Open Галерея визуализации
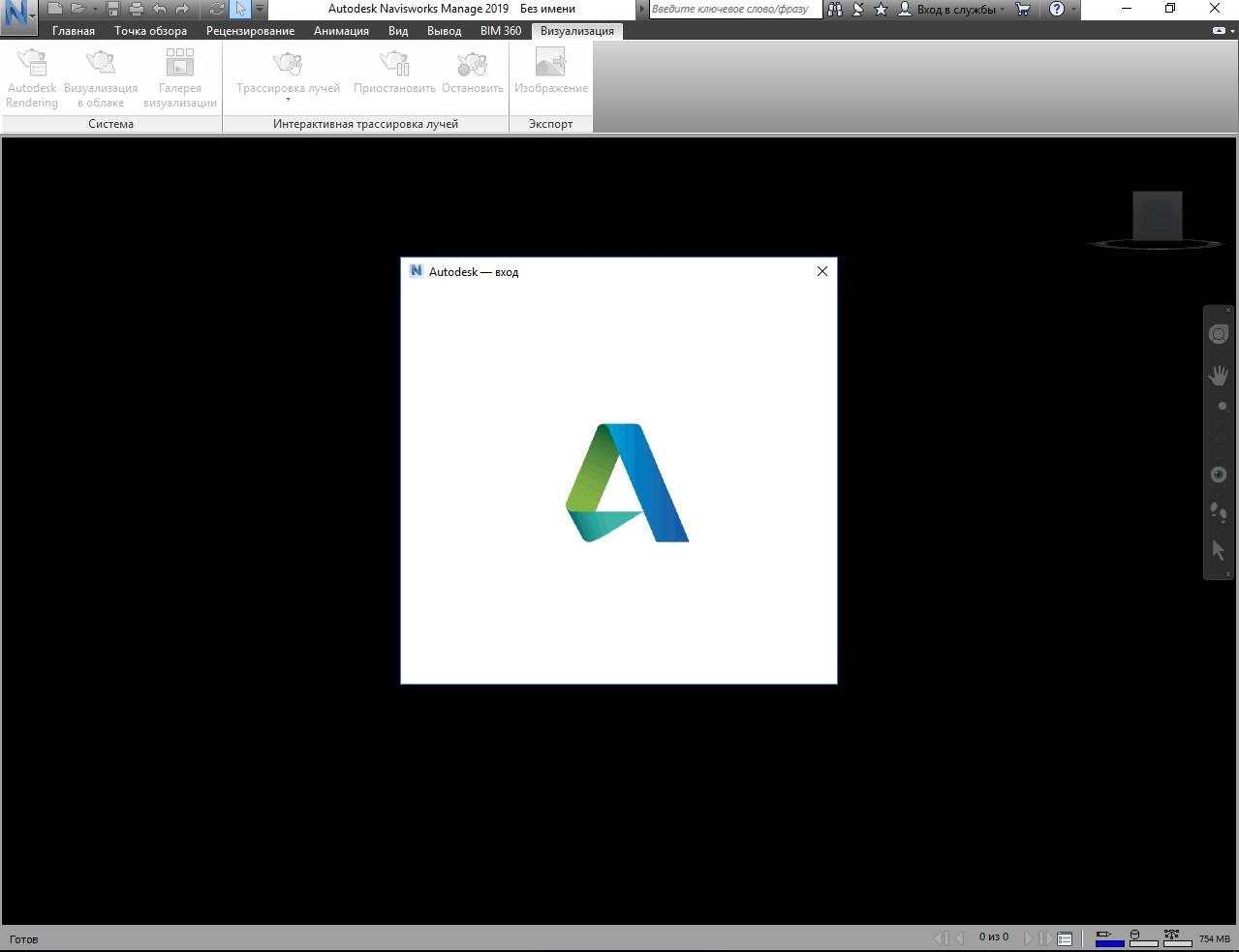Image resolution: width=1239 pixels, height=952 pixels. pos(180,78)
